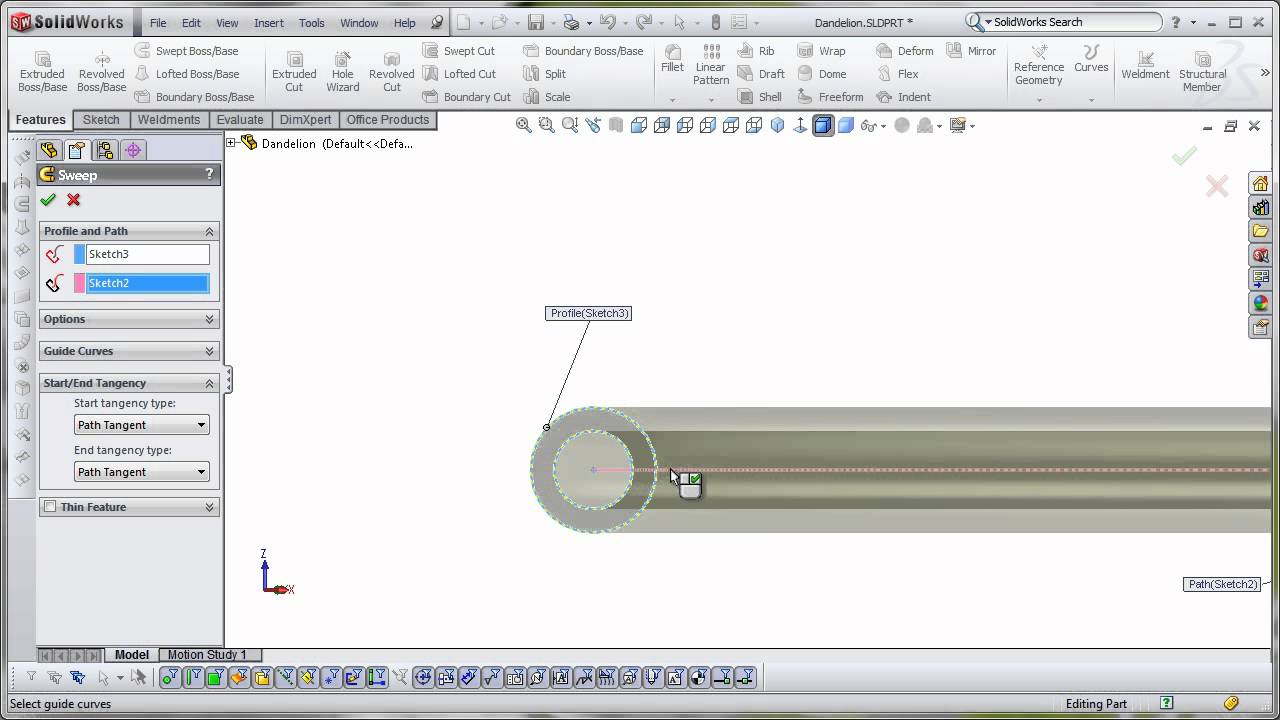Screen dimensions: 1280x720
Task: Switch to the Weldments tab
Action: 169,120
